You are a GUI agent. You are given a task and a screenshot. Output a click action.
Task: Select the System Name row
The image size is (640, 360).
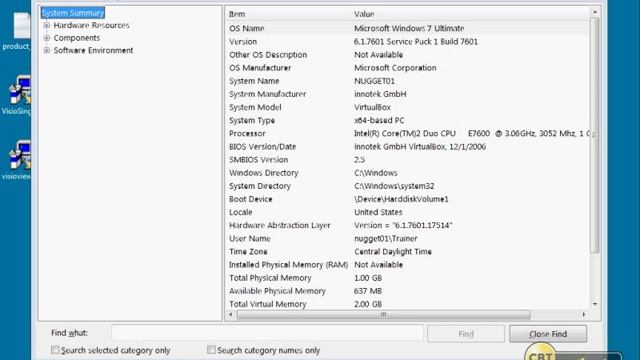coord(407,81)
